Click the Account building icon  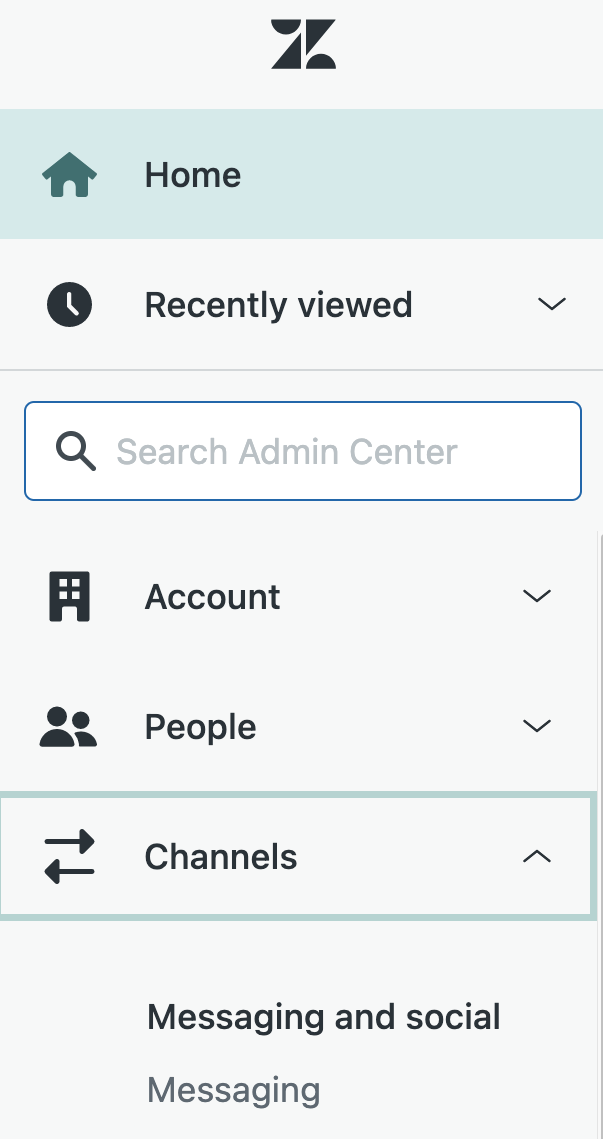click(x=69, y=597)
